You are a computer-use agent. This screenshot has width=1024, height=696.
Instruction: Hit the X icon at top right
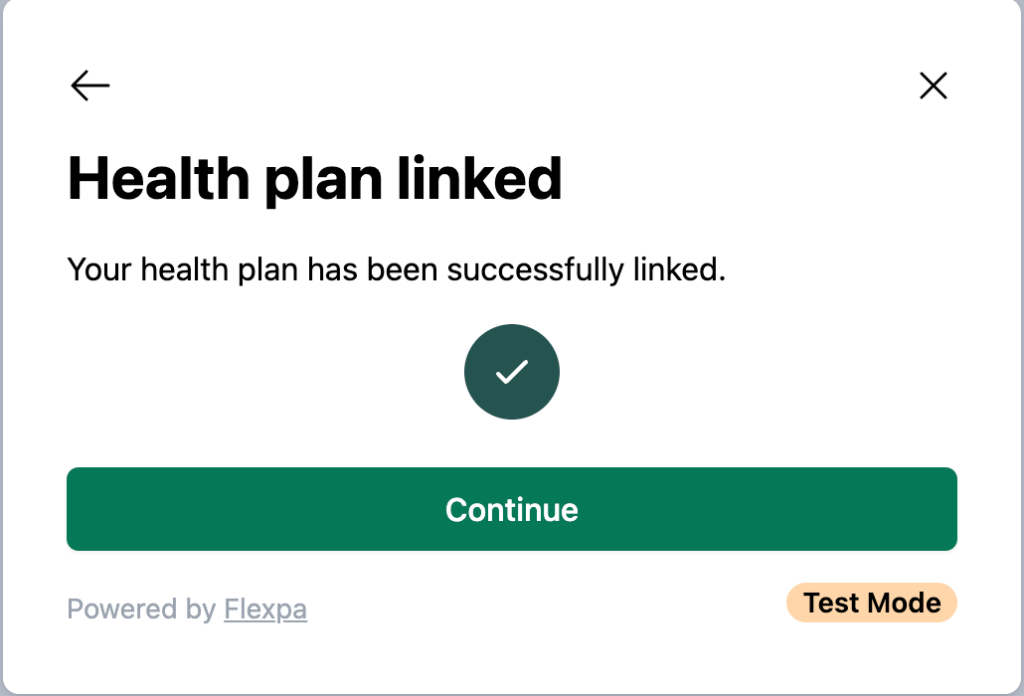932,86
